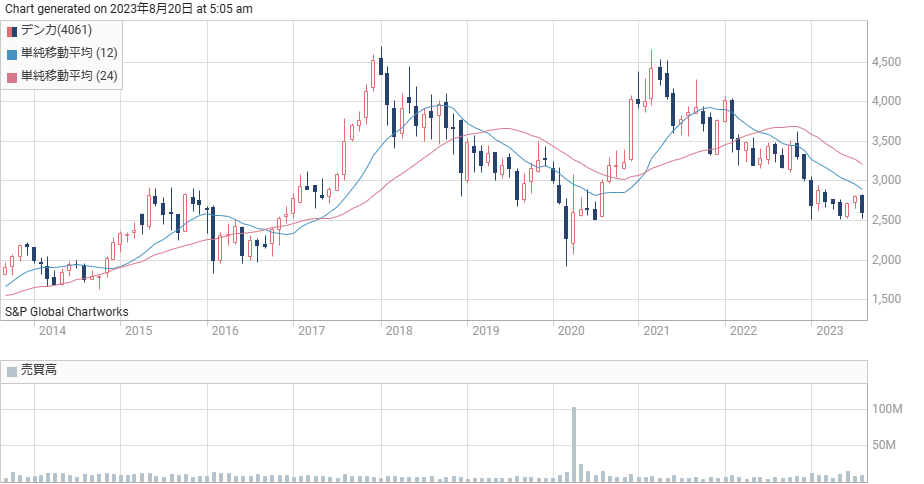This screenshot has height=484, width=924.
Task: Click the 4,500 price axis label
Action: point(887,62)
